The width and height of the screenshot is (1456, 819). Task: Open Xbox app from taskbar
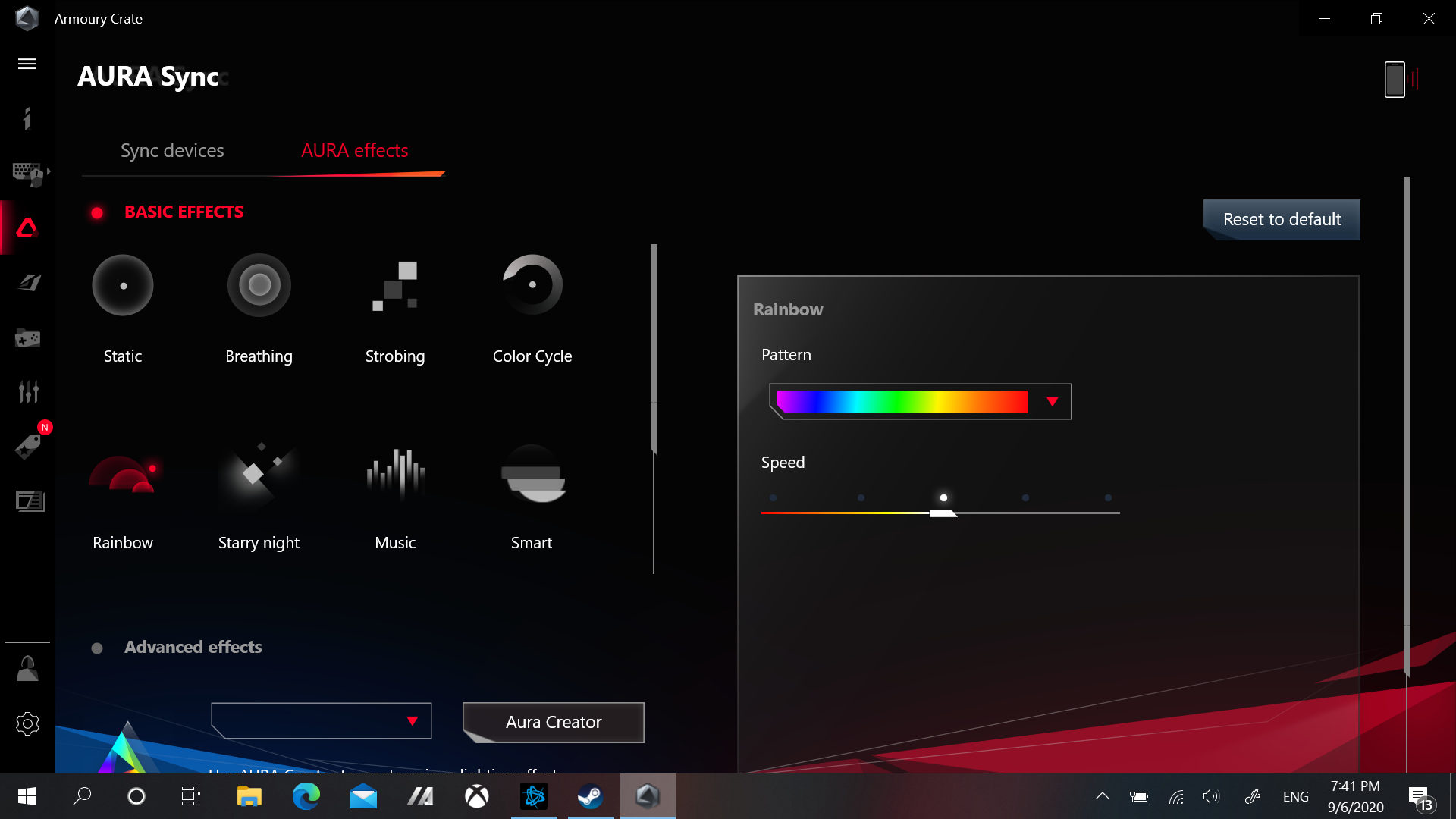[477, 796]
